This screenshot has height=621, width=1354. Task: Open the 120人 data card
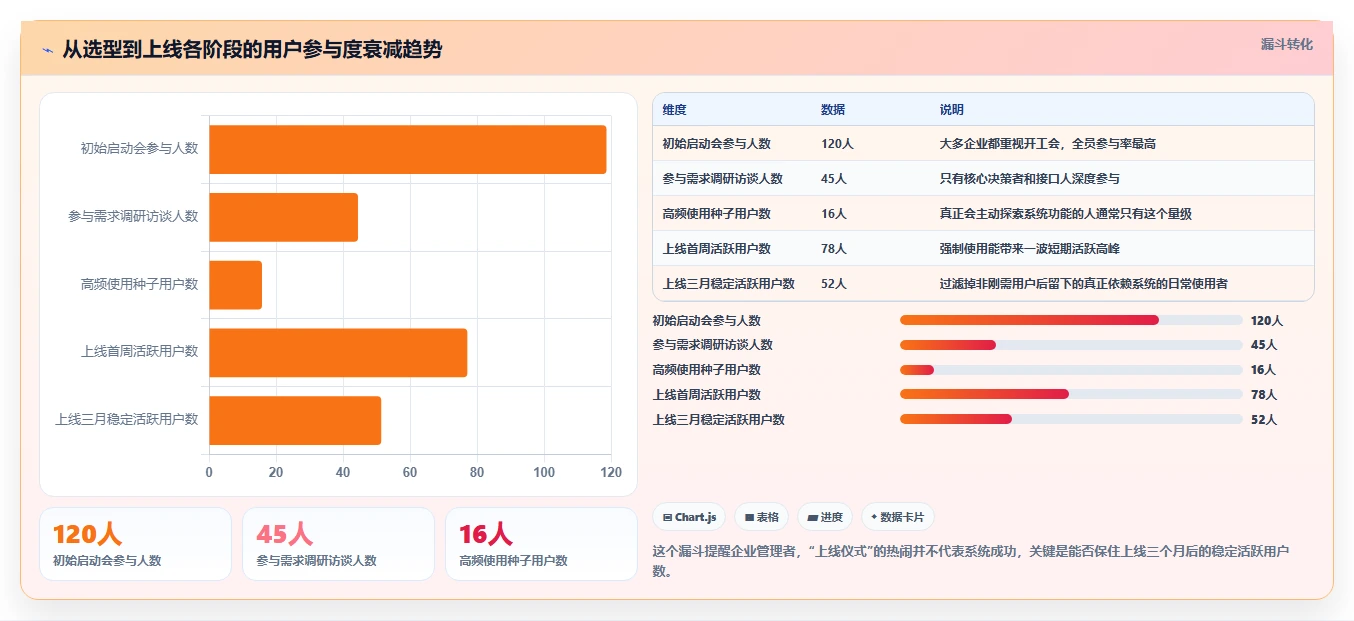[135, 544]
